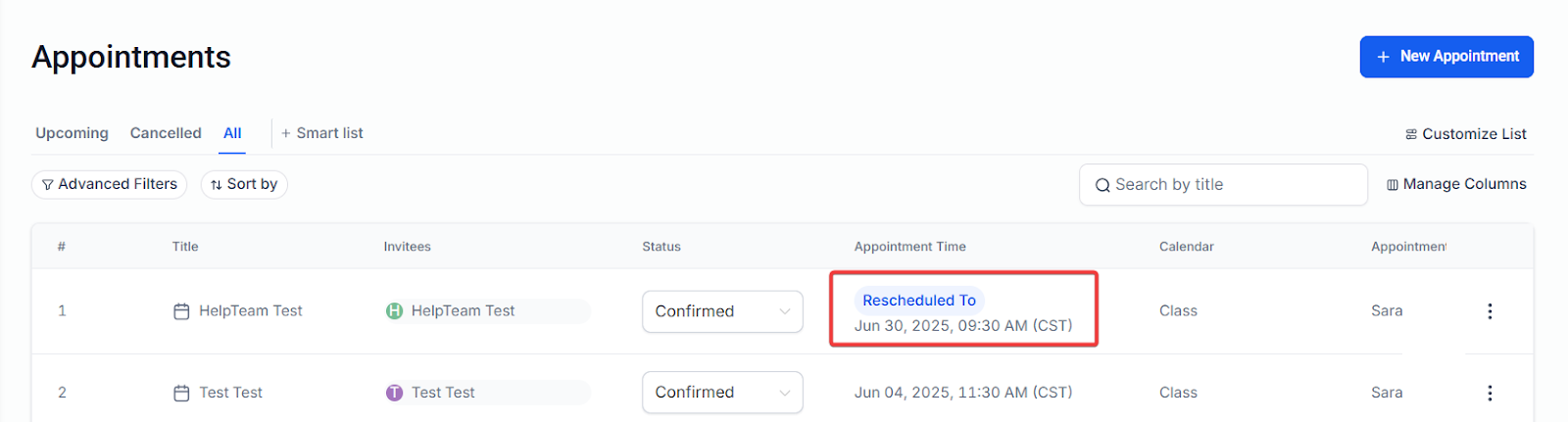Click the magnifier icon in the search box
1568x422 pixels.
point(1102,185)
